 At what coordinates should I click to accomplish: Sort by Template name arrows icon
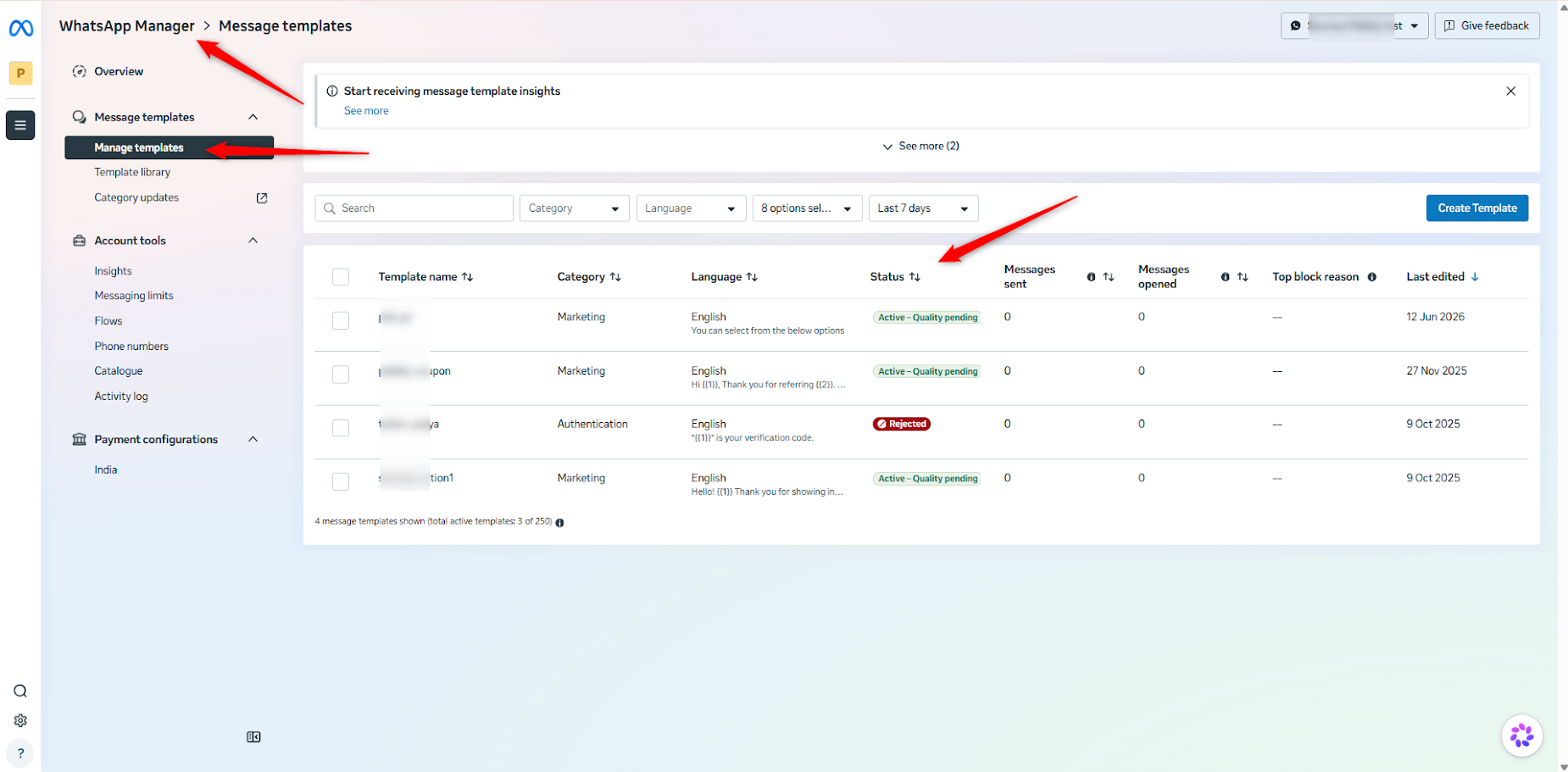(467, 277)
